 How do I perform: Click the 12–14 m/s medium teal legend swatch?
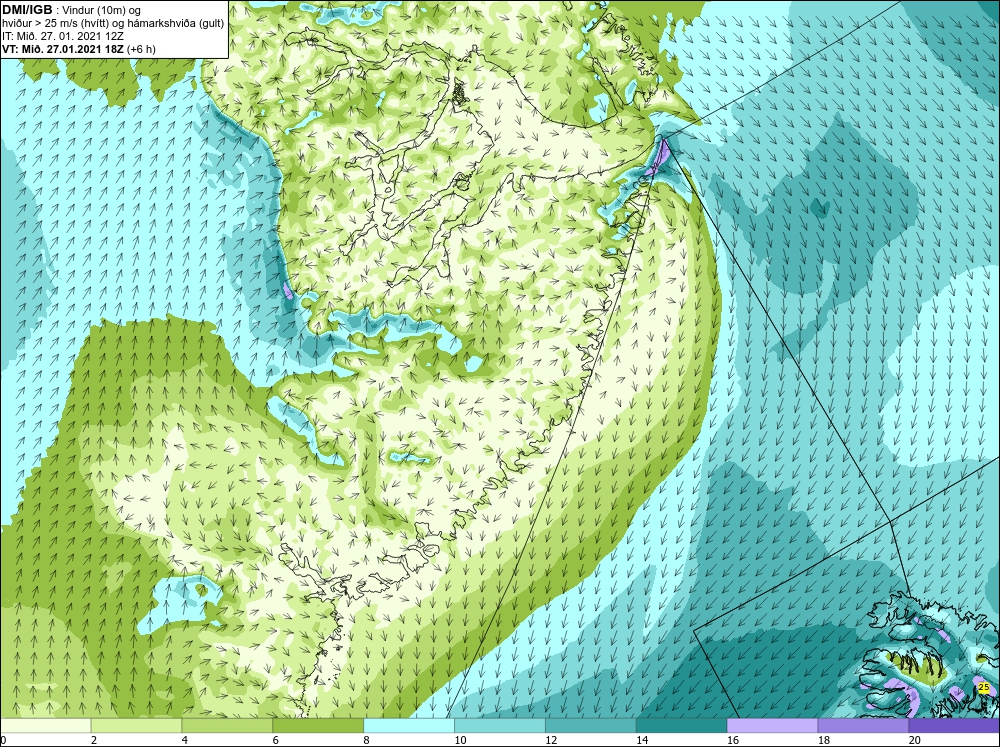(591, 726)
